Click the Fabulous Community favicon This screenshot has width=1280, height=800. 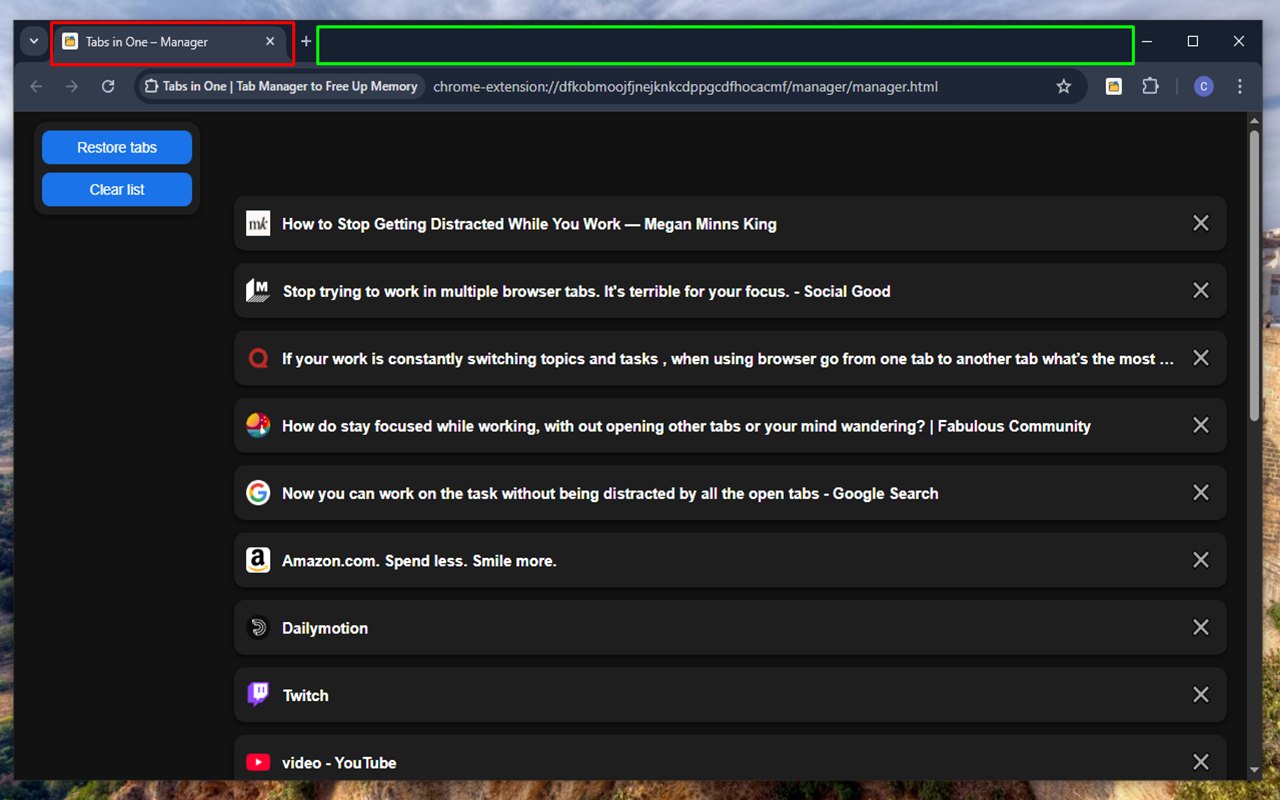click(x=258, y=425)
